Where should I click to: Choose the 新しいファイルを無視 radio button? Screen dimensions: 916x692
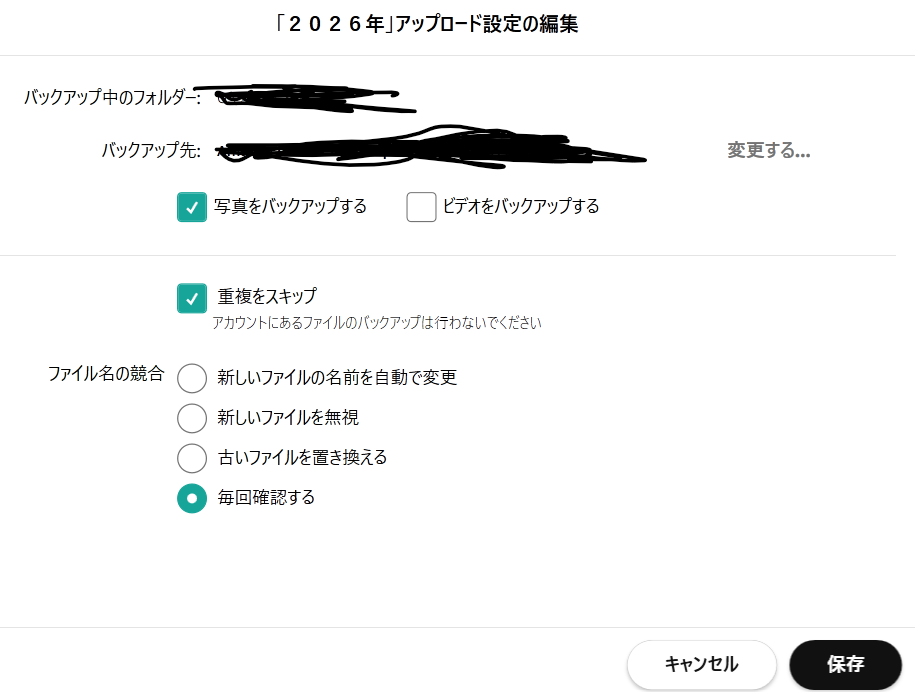click(192, 418)
